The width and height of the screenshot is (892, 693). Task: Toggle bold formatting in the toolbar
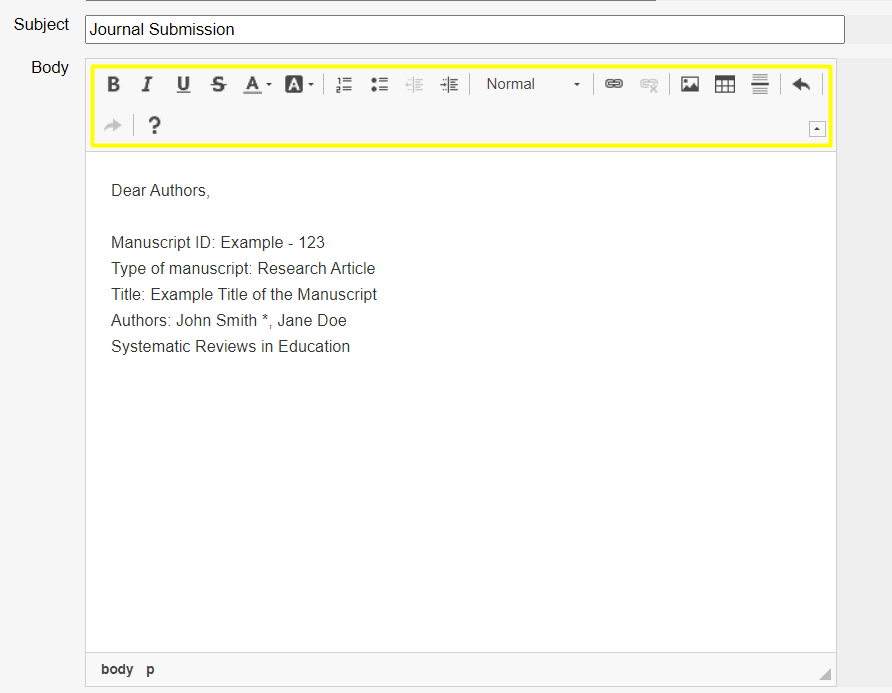pyautogui.click(x=114, y=85)
